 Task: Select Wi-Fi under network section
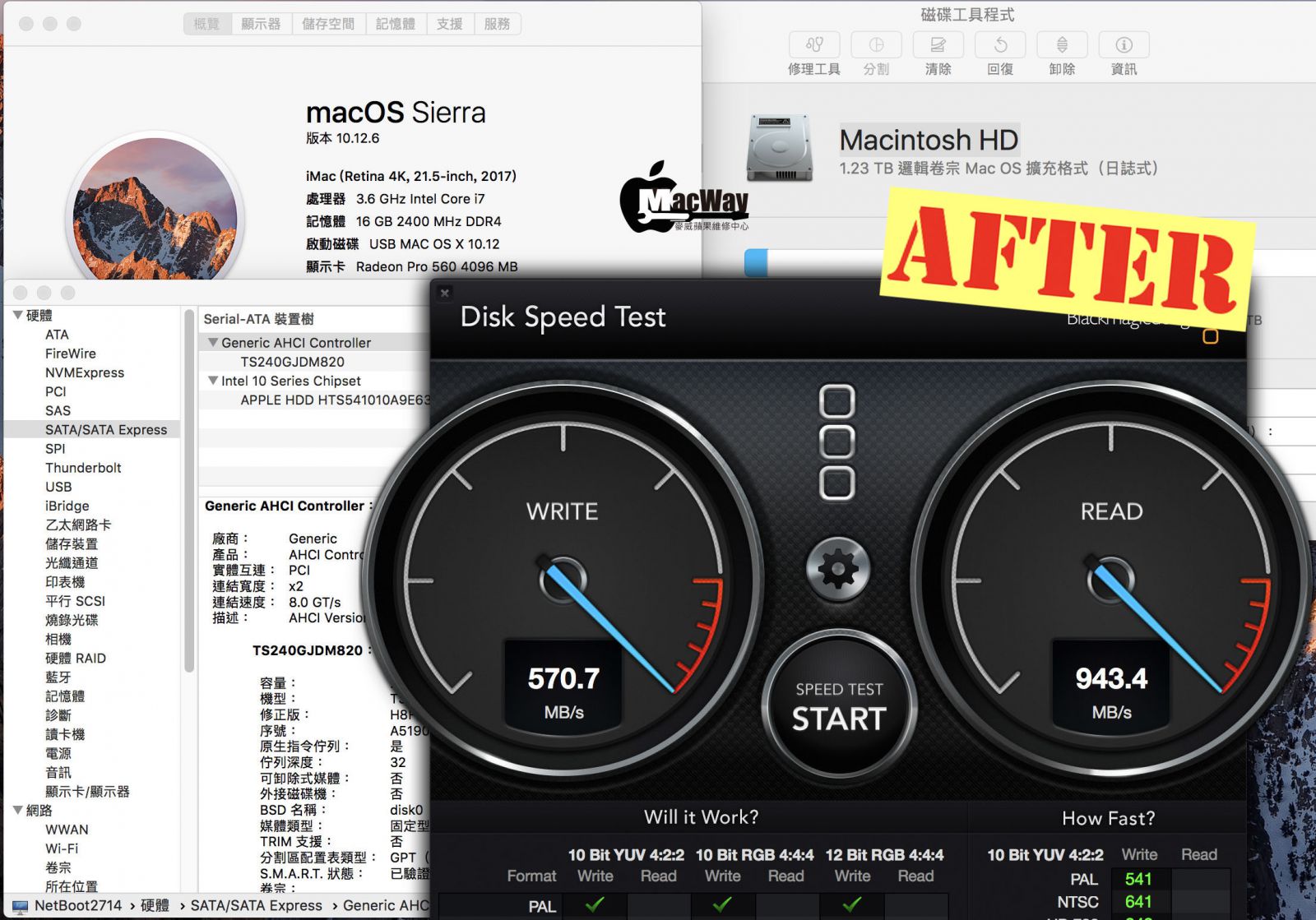(x=62, y=848)
